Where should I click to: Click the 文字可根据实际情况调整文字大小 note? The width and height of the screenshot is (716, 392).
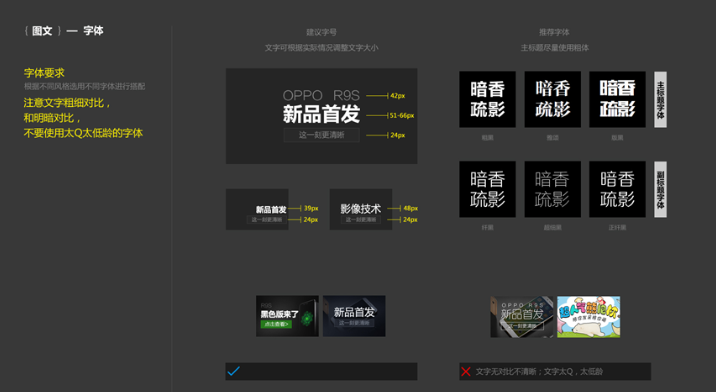pyautogui.click(x=321, y=48)
